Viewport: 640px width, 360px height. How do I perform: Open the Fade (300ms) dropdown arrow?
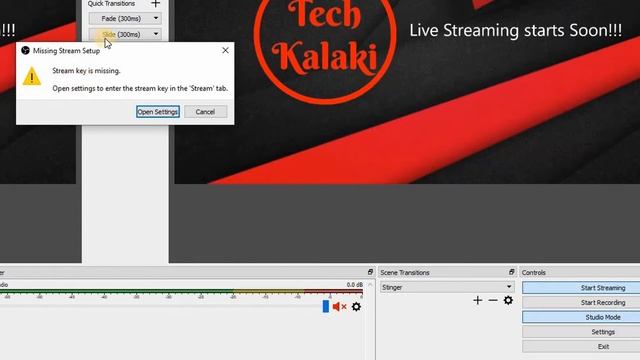(156, 18)
